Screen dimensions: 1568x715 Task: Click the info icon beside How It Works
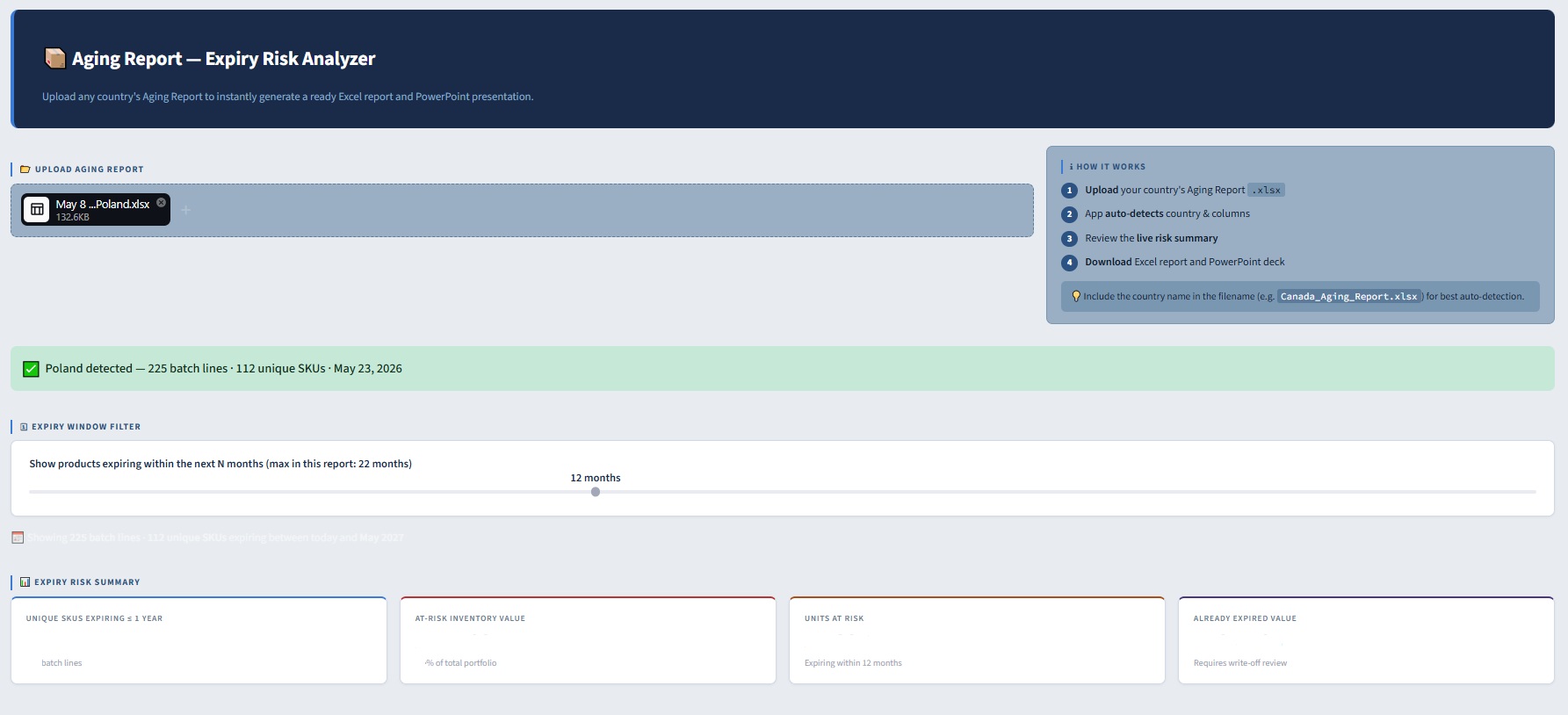pyautogui.click(x=1072, y=167)
